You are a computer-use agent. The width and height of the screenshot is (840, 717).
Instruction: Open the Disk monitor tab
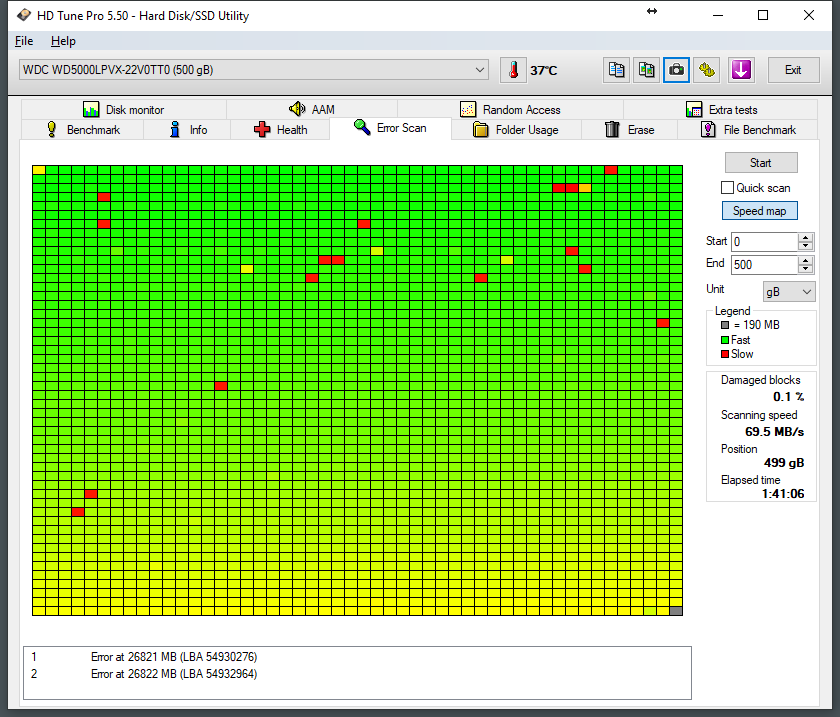(123, 110)
